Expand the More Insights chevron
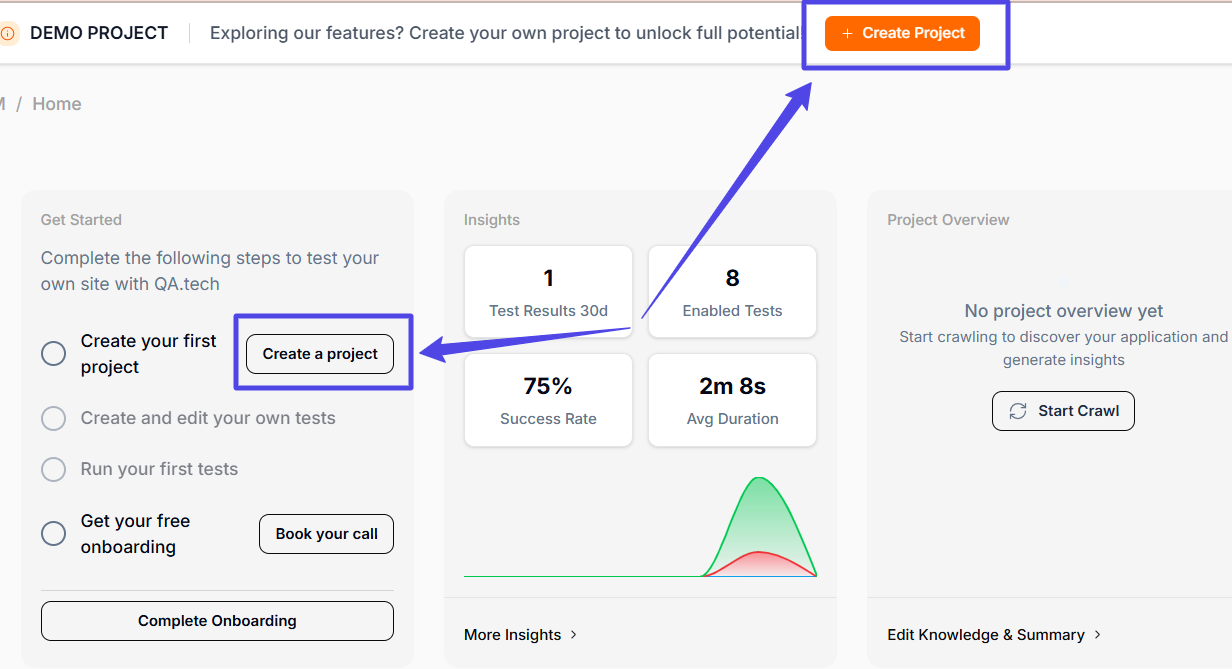The width and height of the screenshot is (1232, 669). 574,635
